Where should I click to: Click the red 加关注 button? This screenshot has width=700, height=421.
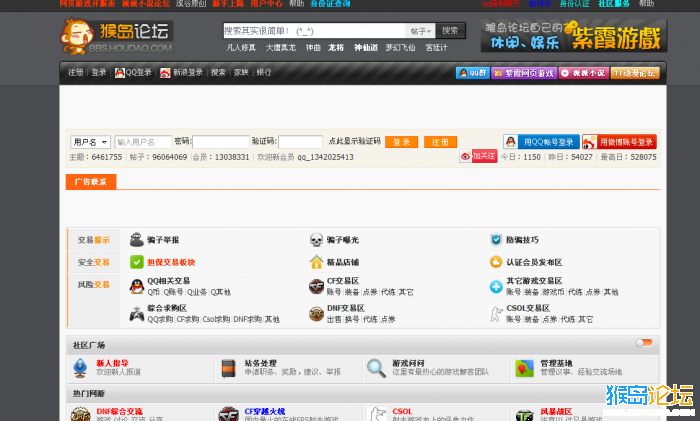click(x=484, y=156)
